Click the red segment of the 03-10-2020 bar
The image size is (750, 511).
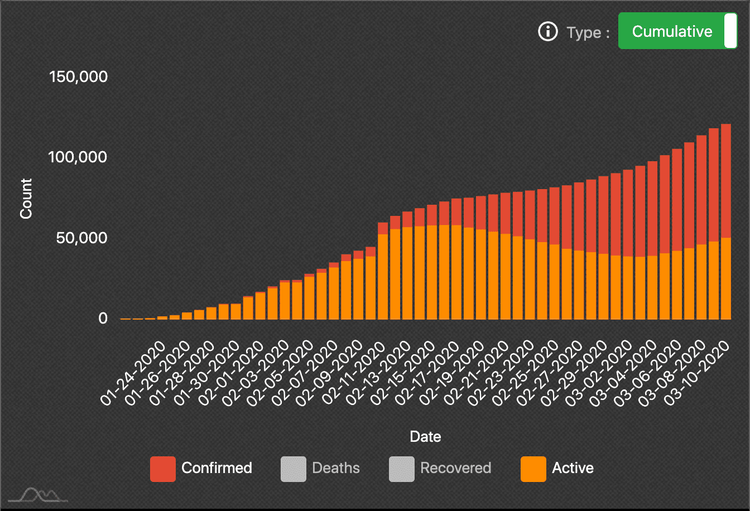727,180
